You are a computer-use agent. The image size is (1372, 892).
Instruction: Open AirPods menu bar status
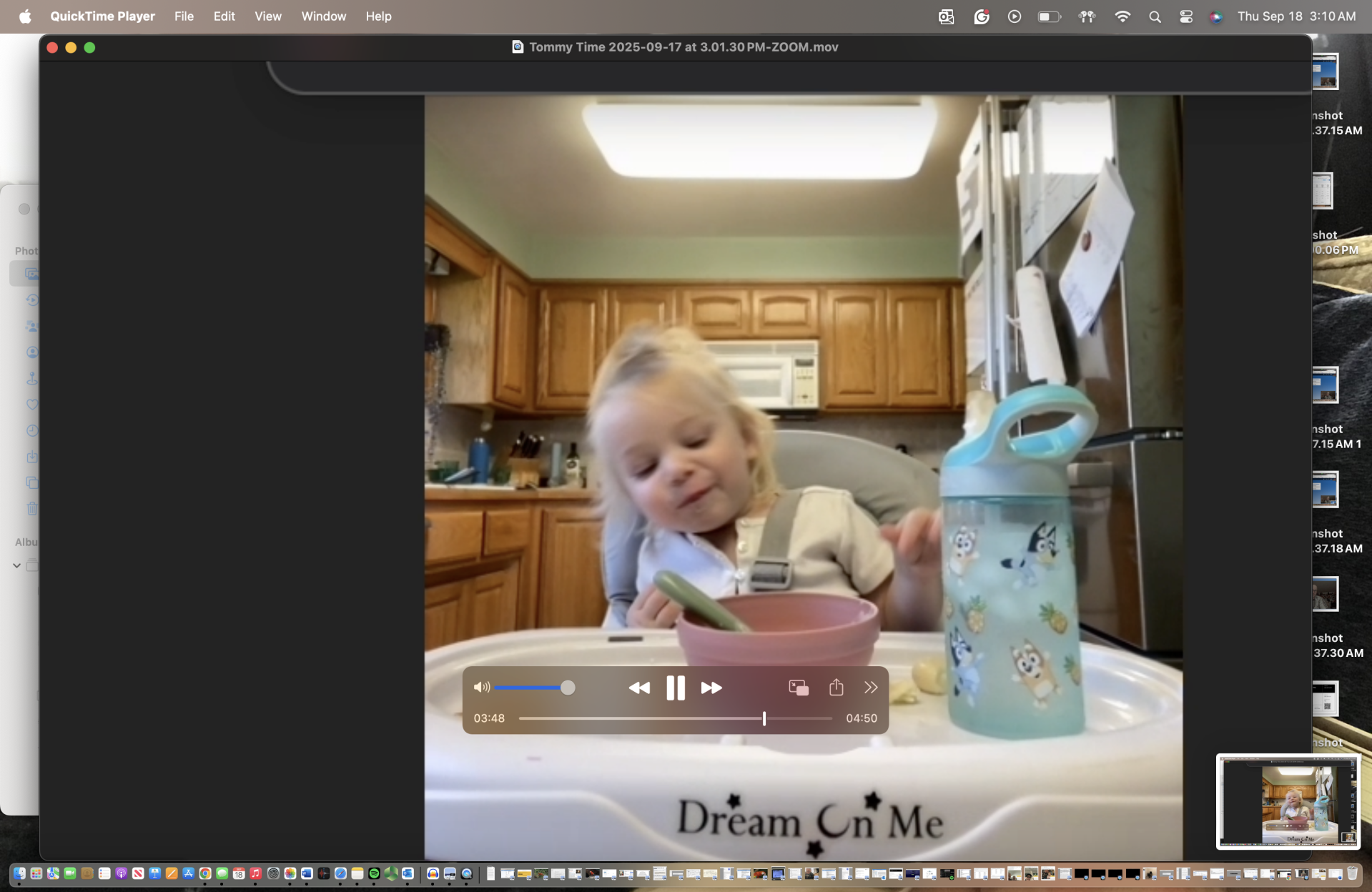tap(1087, 16)
